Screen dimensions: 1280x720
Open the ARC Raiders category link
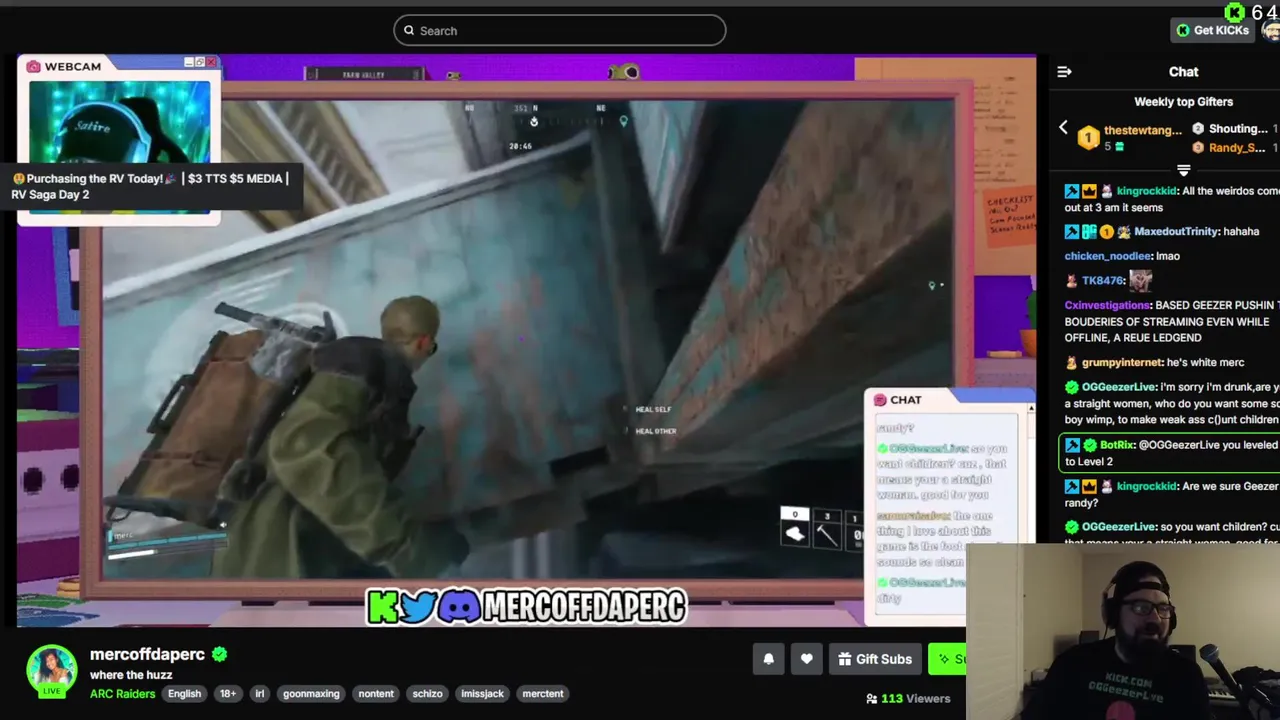pos(122,694)
